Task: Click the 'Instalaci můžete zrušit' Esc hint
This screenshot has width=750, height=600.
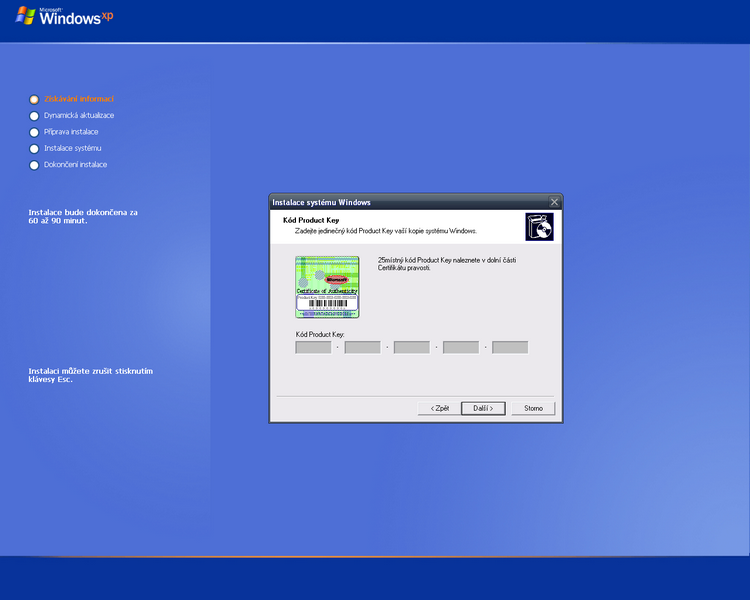Action: click(90, 375)
